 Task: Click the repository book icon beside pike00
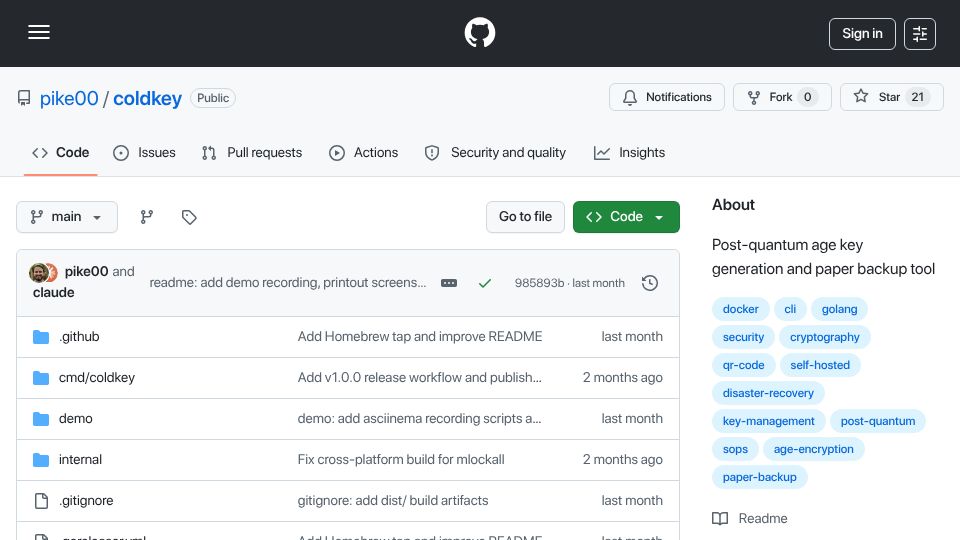point(24,98)
